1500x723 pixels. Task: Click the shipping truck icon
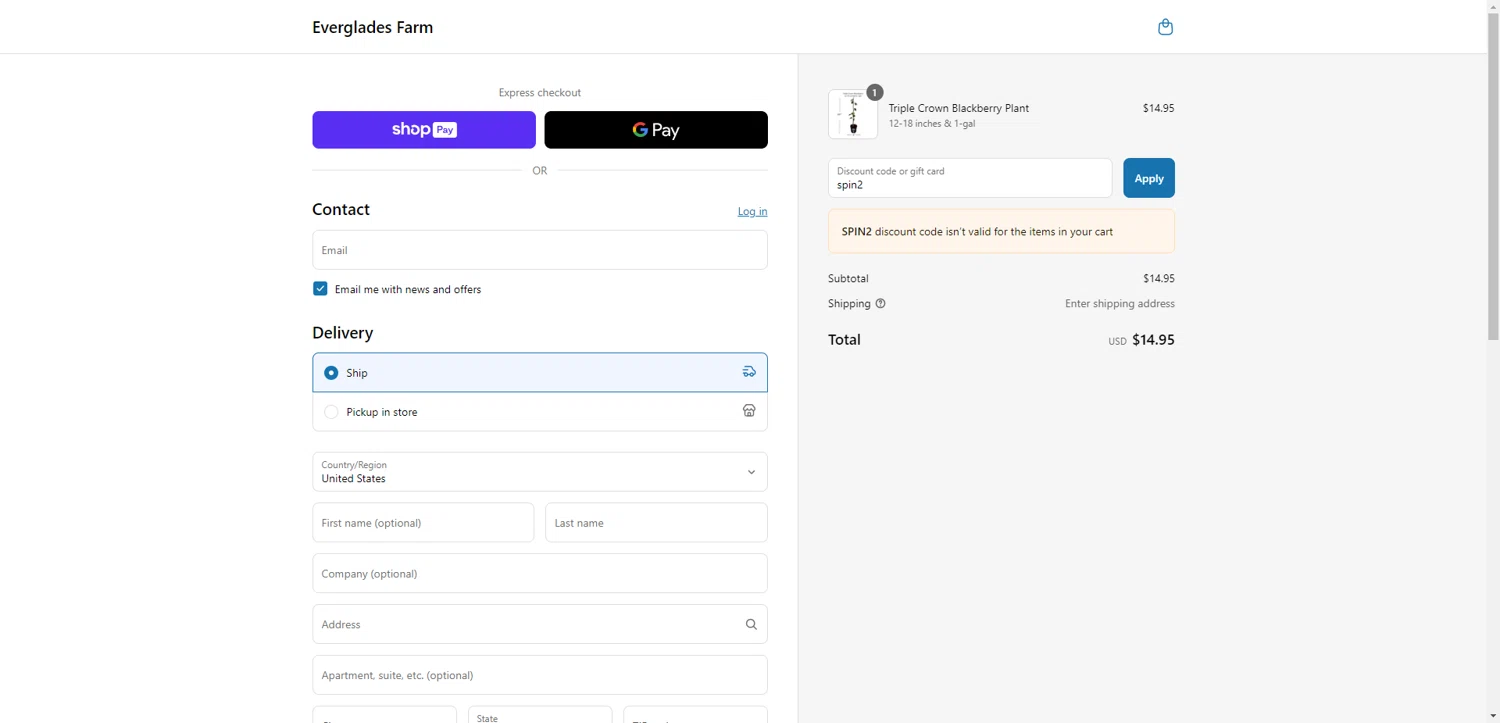[749, 372]
